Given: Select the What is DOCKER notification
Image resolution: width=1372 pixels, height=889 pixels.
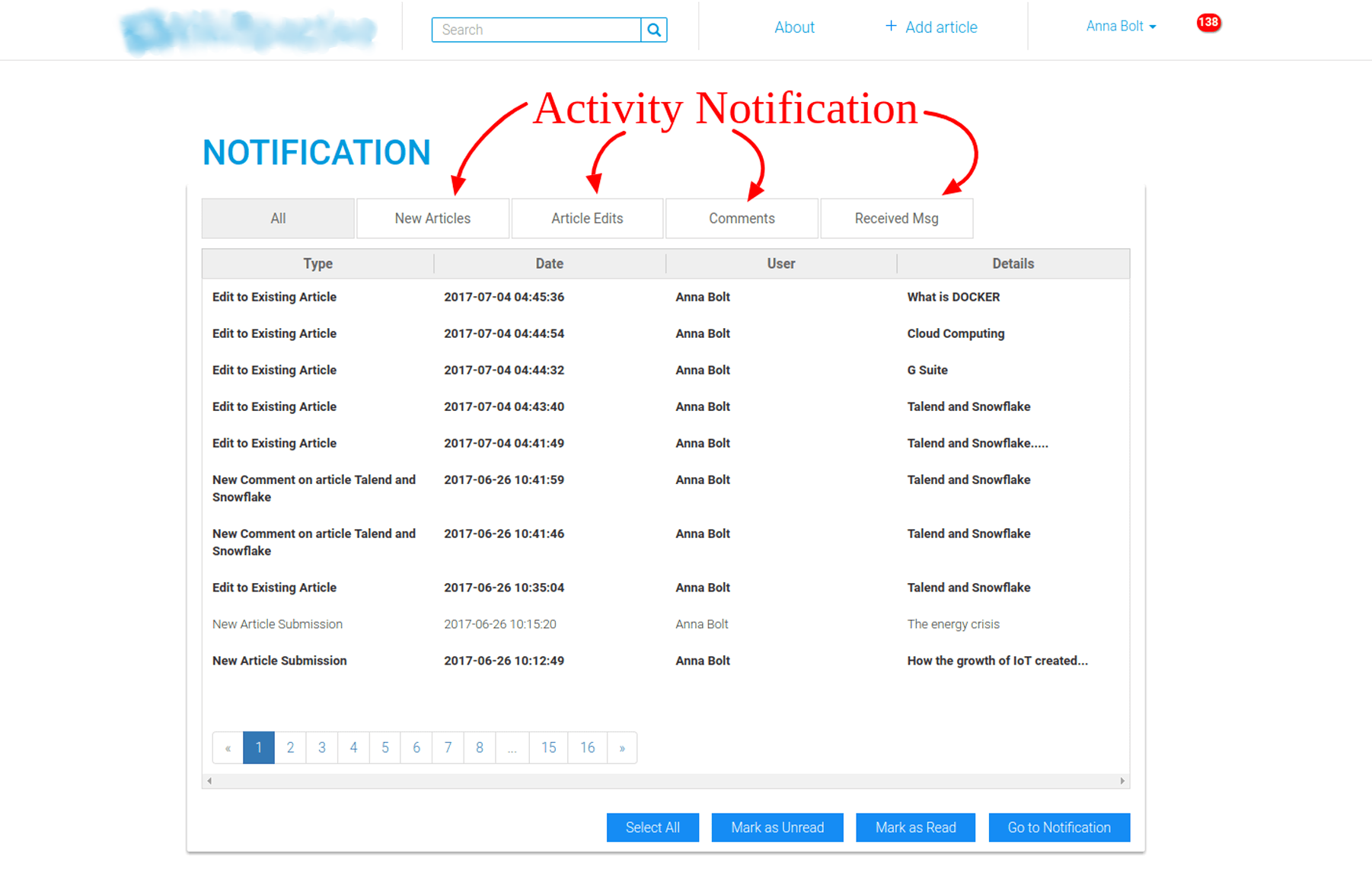Looking at the screenshot, I should (x=953, y=297).
